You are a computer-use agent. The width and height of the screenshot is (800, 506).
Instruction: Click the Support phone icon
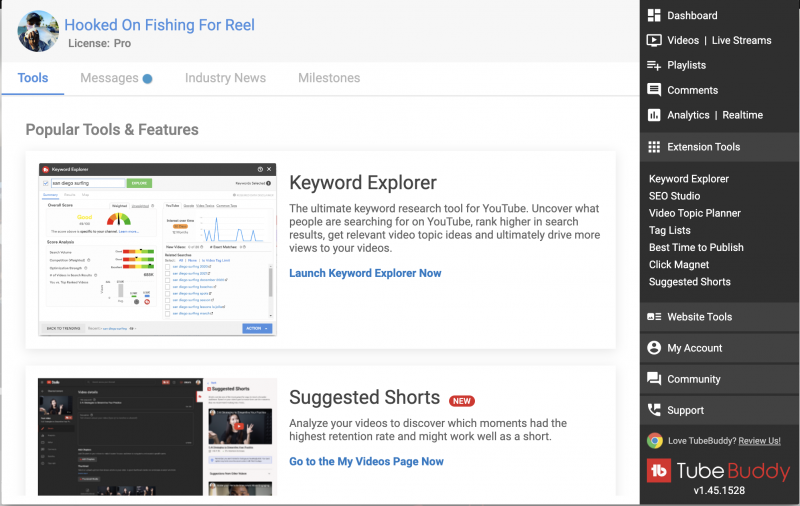coord(654,410)
